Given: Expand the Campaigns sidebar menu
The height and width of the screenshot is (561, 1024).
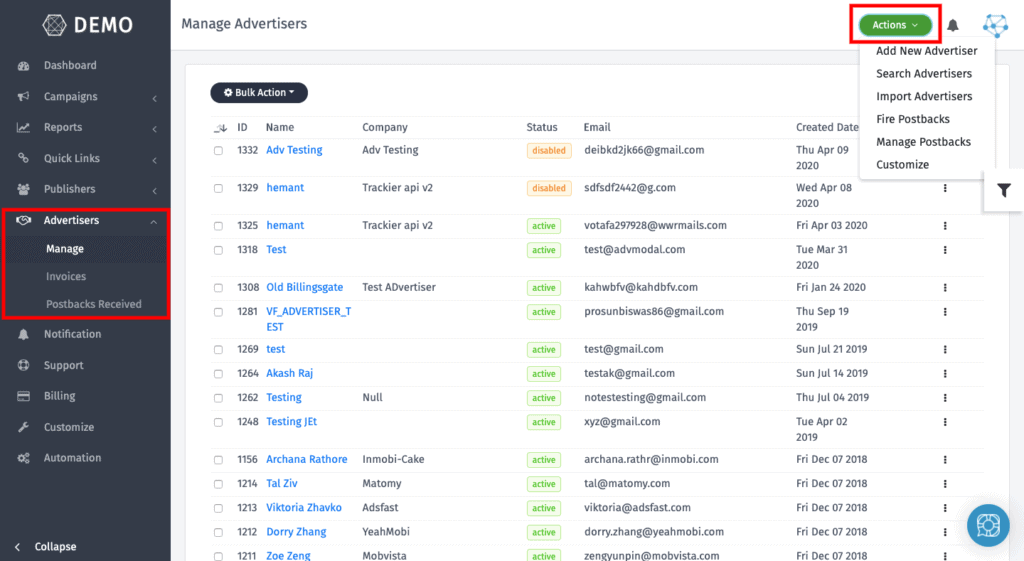Looking at the screenshot, I should tap(154, 99).
